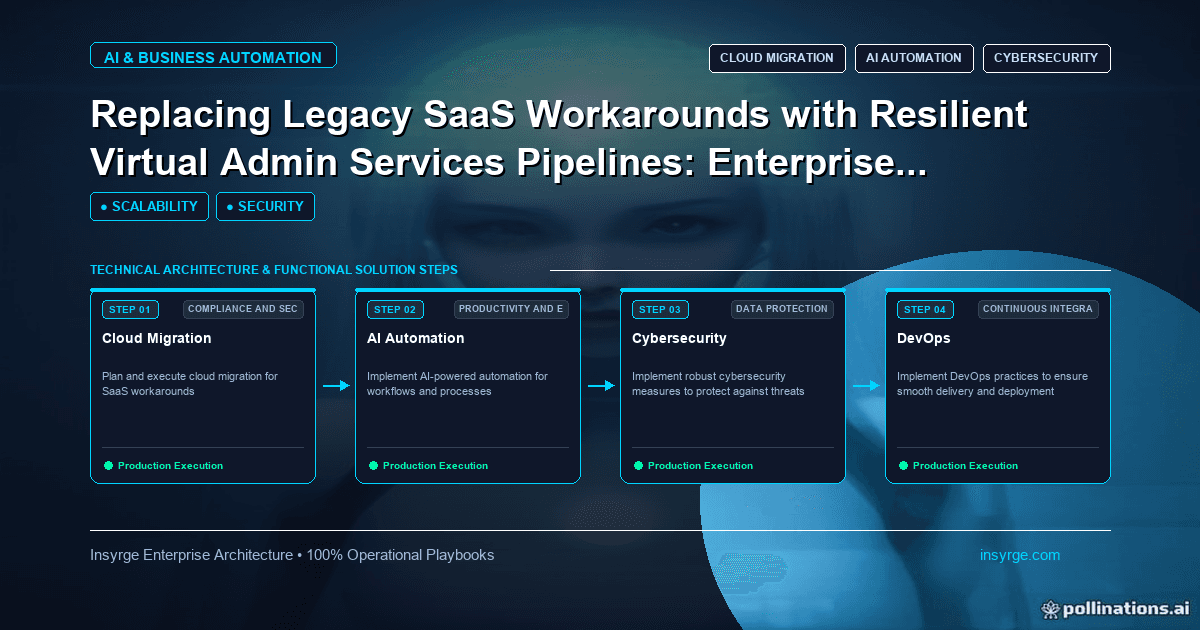Open the insyrge.com link

[1020, 555]
